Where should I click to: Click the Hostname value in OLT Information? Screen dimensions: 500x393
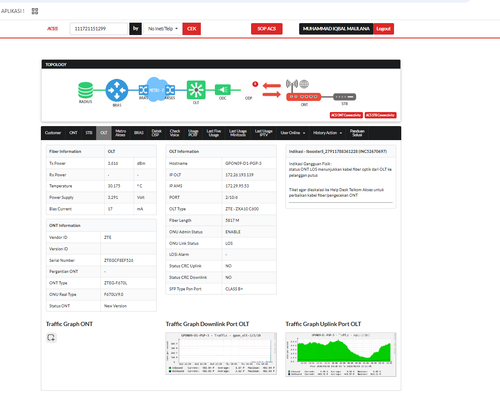tap(243, 163)
